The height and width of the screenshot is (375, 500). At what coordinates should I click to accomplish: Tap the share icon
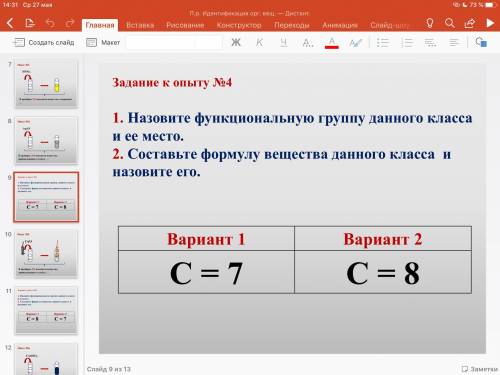[x=469, y=23]
